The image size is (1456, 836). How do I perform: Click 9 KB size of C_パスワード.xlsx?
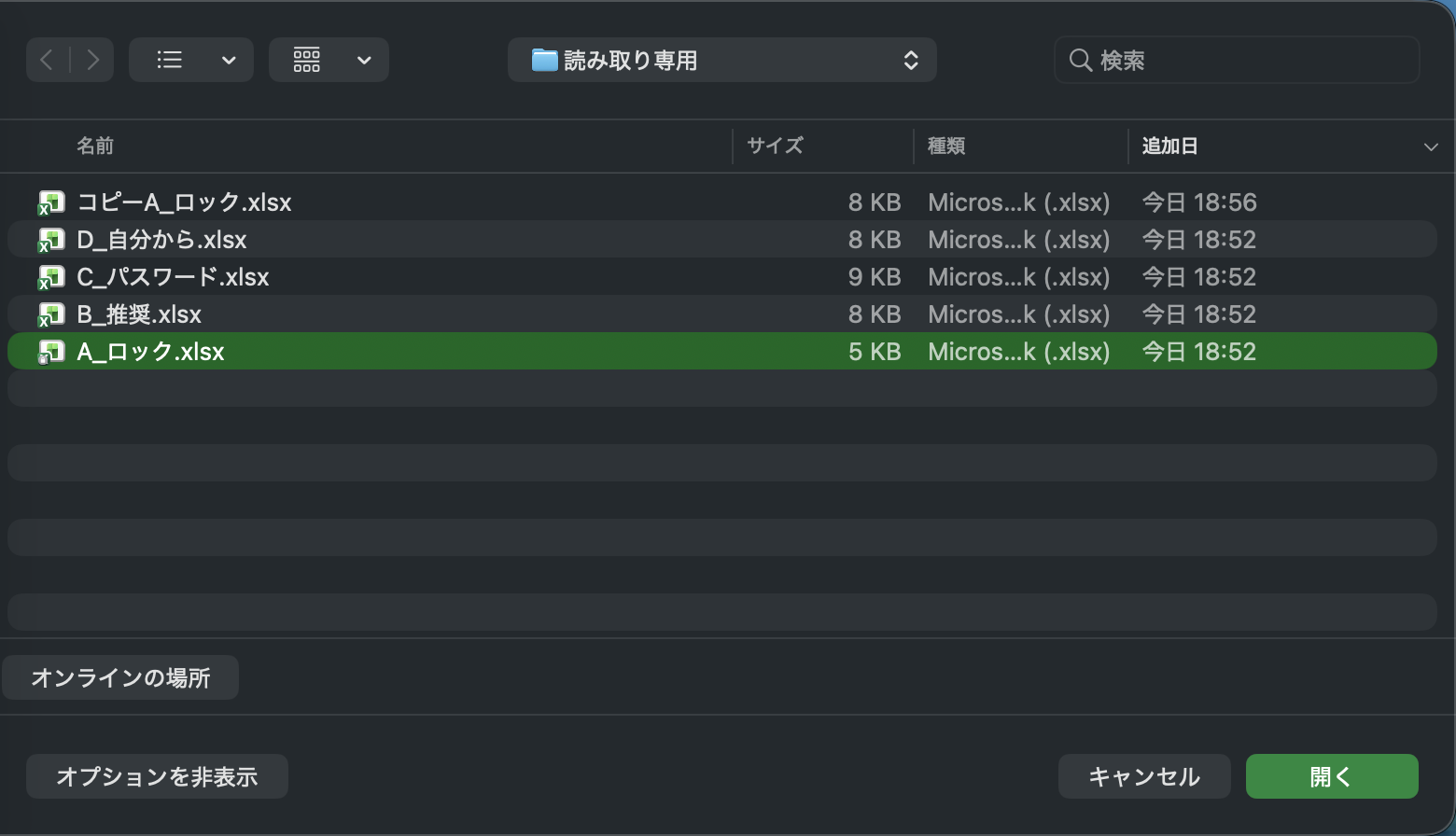(x=875, y=277)
